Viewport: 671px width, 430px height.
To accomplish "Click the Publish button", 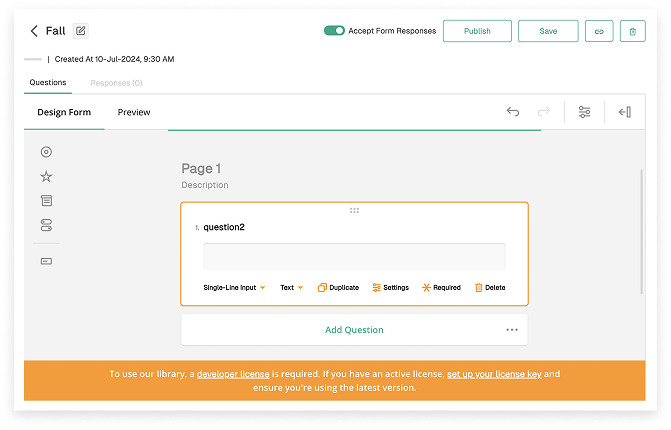I will 477,31.
